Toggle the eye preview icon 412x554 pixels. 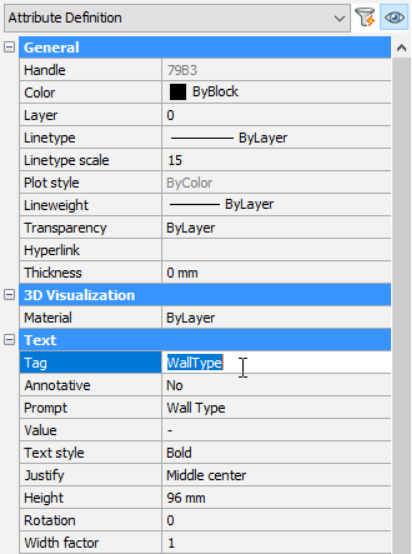click(x=394, y=17)
